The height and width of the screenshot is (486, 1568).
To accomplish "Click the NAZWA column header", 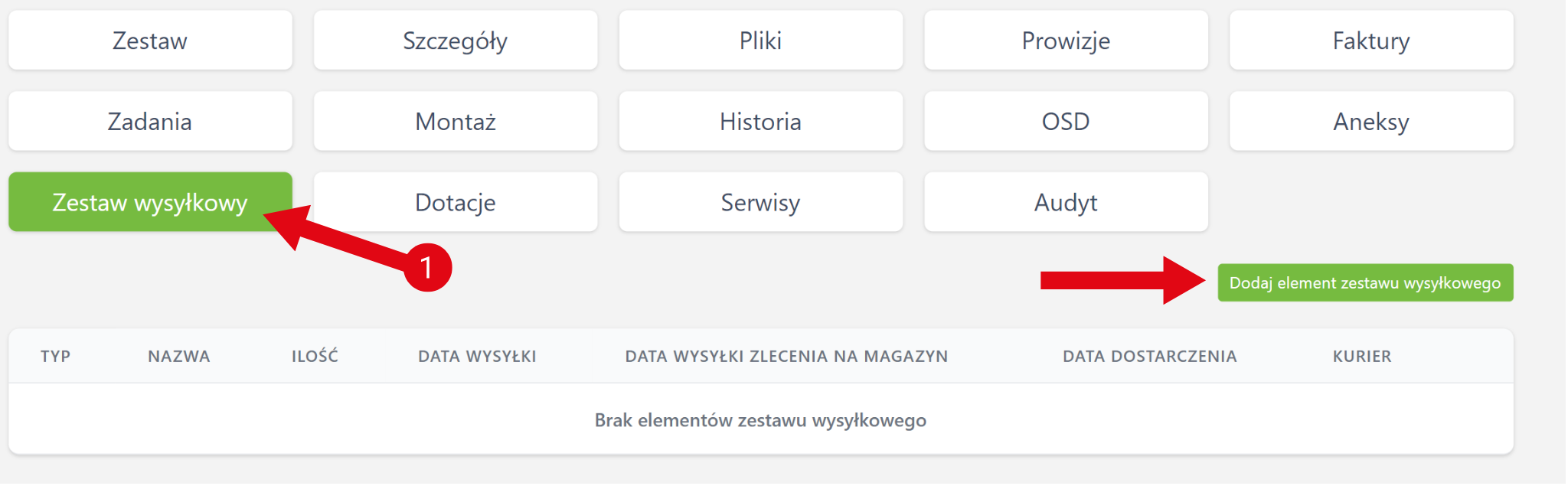I will [x=179, y=357].
